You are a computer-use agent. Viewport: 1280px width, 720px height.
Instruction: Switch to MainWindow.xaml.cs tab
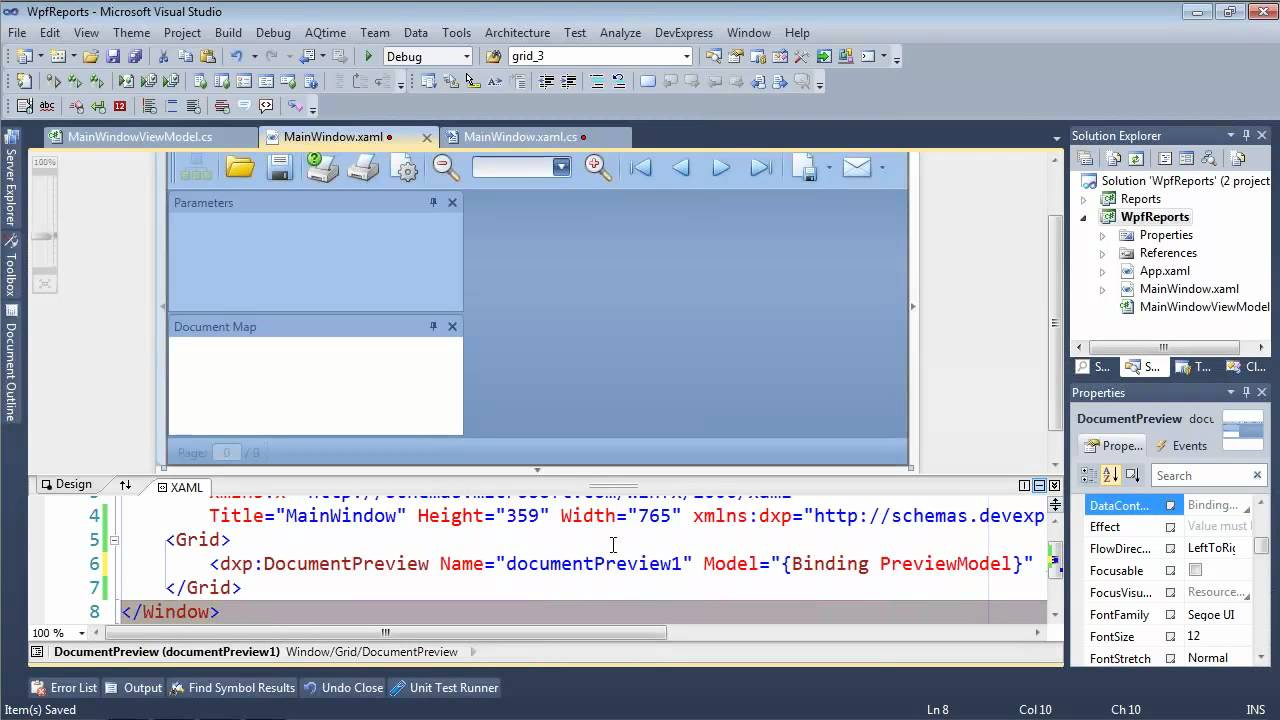point(521,137)
